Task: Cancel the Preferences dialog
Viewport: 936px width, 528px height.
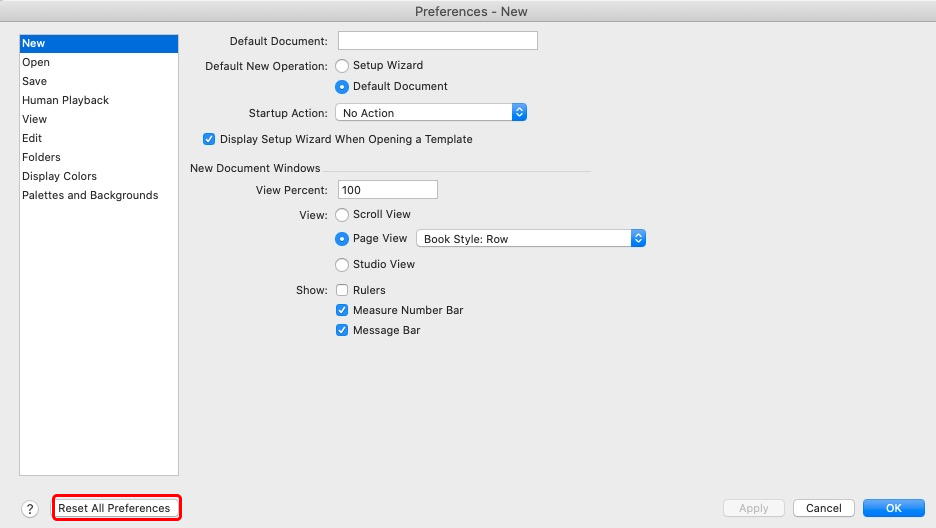Action: pyautogui.click(x=824, y=508)
